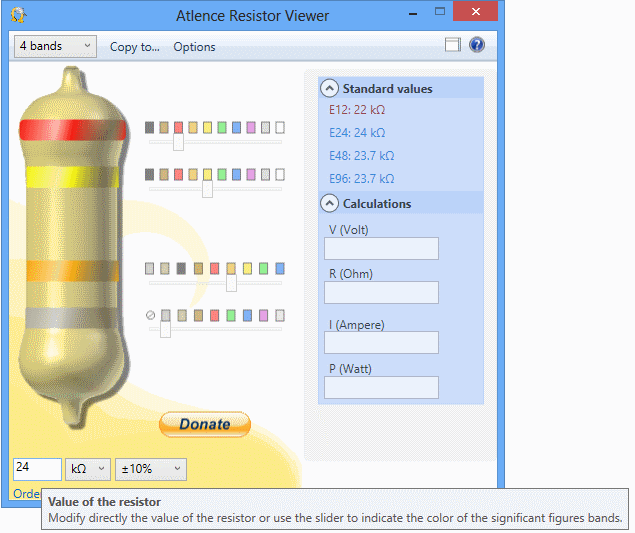
Task: Pick red swatch for the first band
Action: (x=178, y=128)
